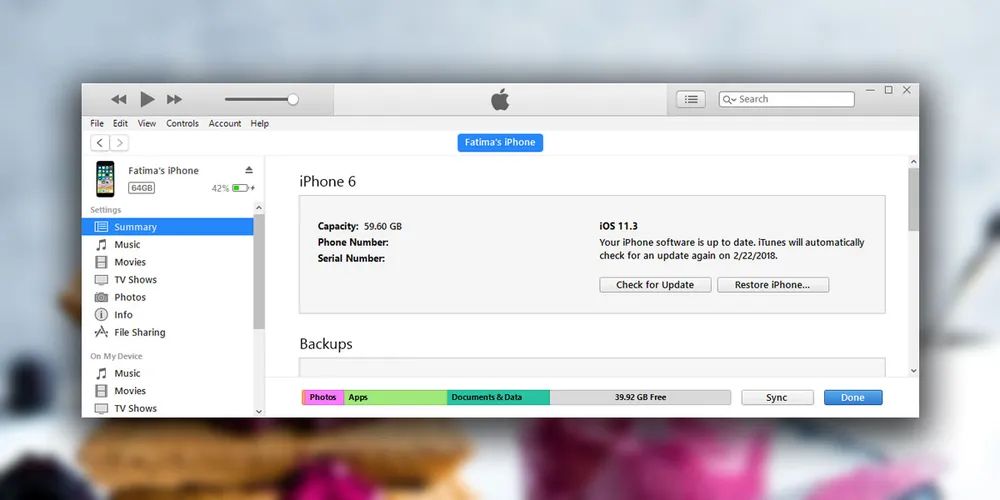Open the list view icon beside search
Screen dimensions: 1000x500
[691, 99]
